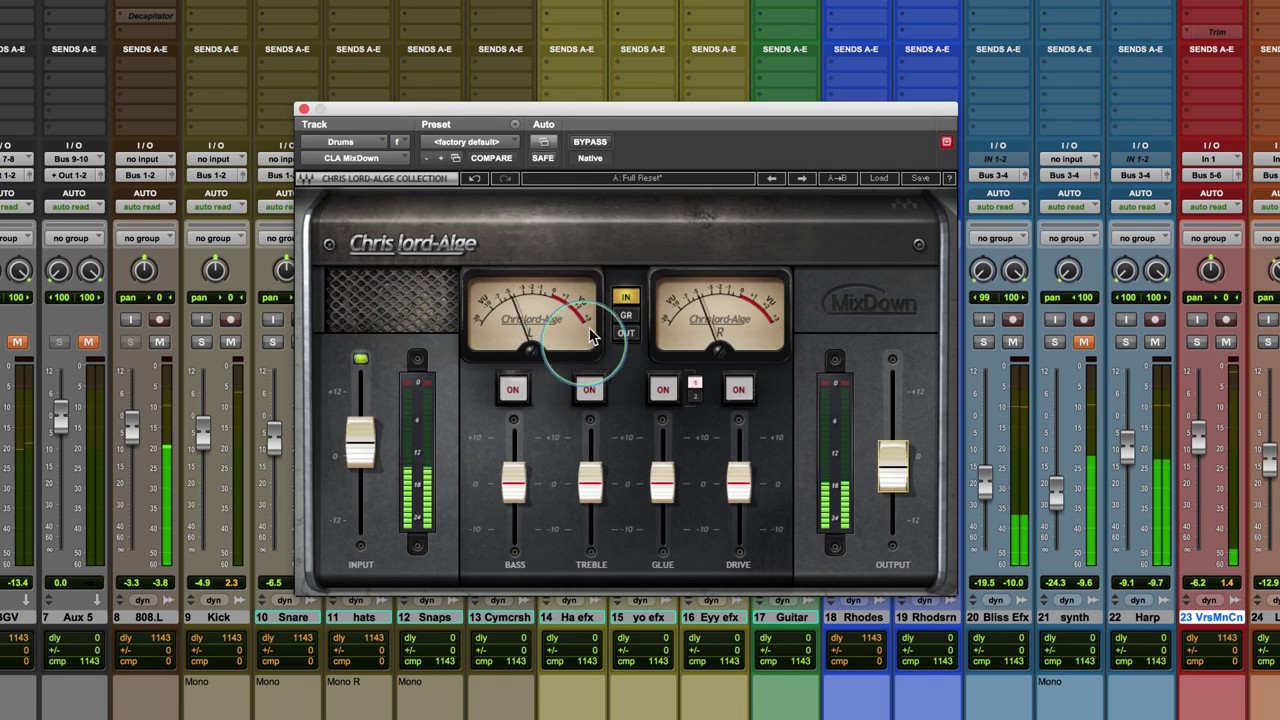
Task: Click the A: Full Reset preset name field
Action: pyautogui.click(x=637, y=178)
